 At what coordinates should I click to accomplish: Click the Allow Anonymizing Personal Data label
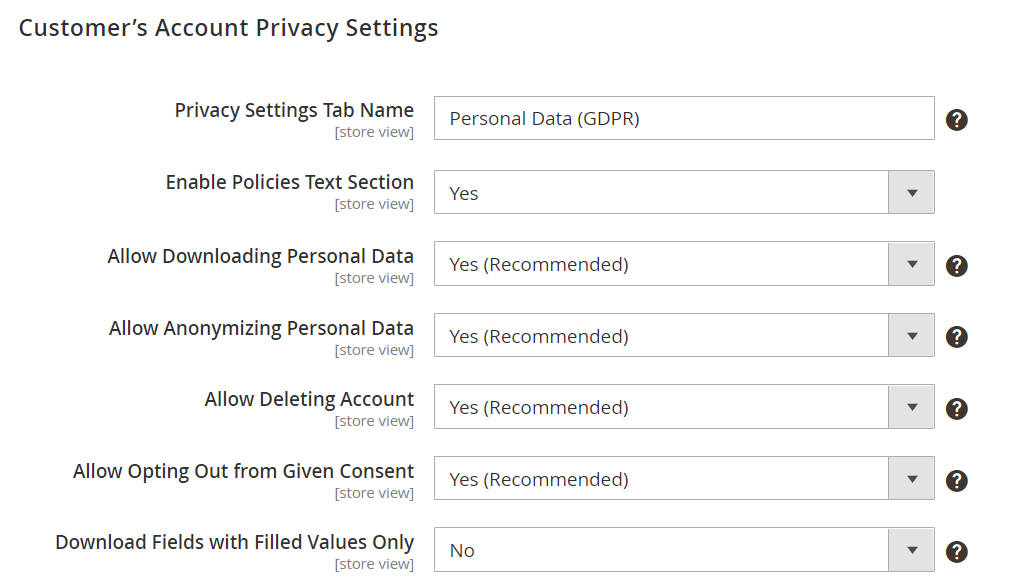pyautogui.click(x=261, y=328)
